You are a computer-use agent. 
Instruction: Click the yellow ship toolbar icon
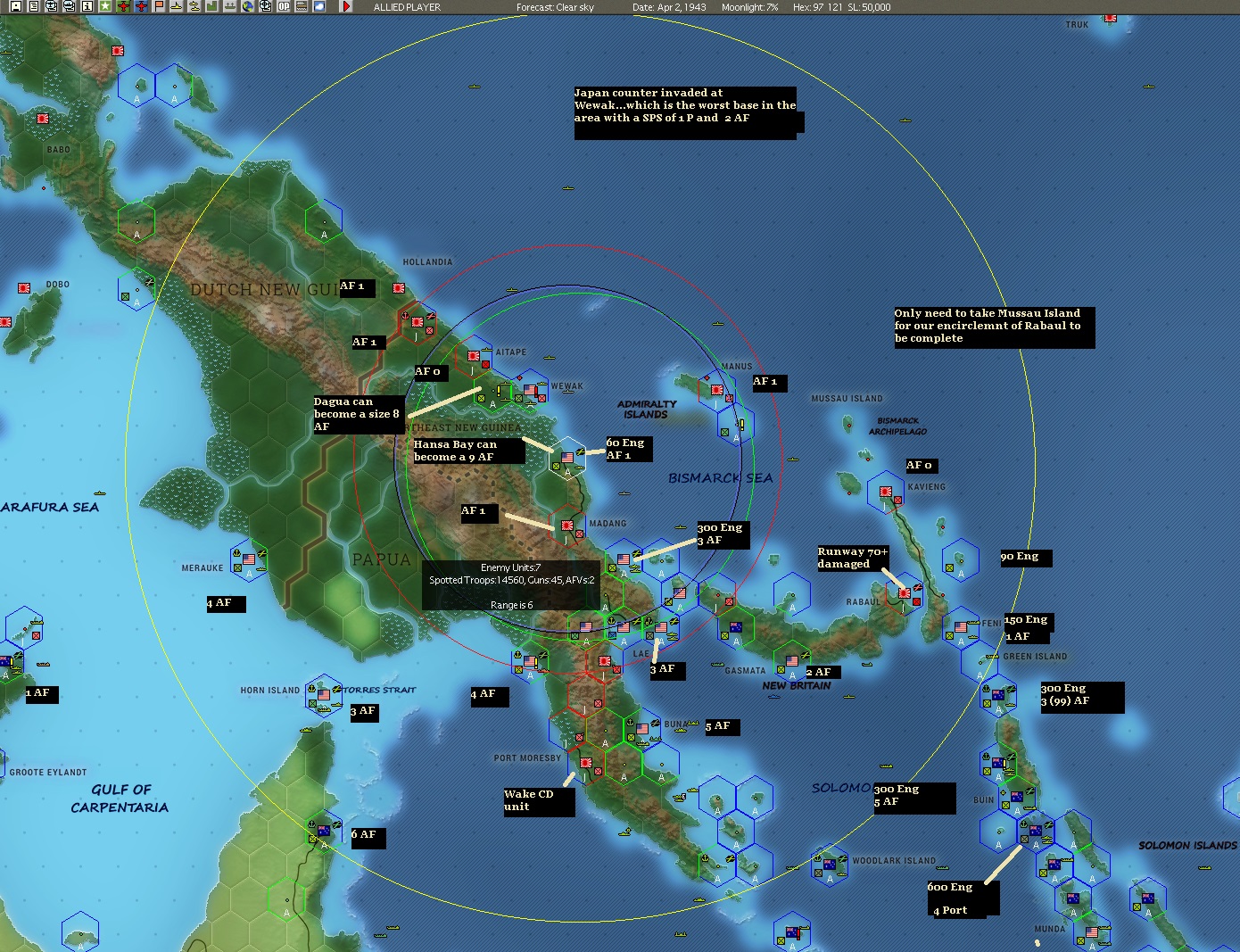[x=177, y=6]
